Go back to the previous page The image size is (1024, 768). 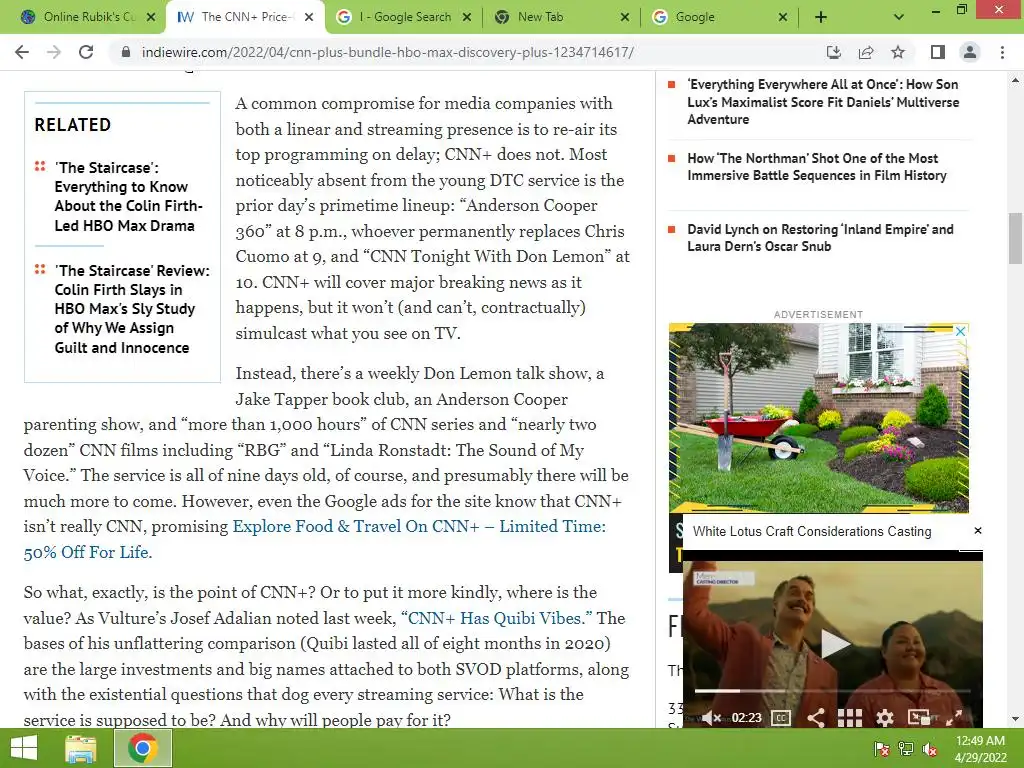pos(22,52)
